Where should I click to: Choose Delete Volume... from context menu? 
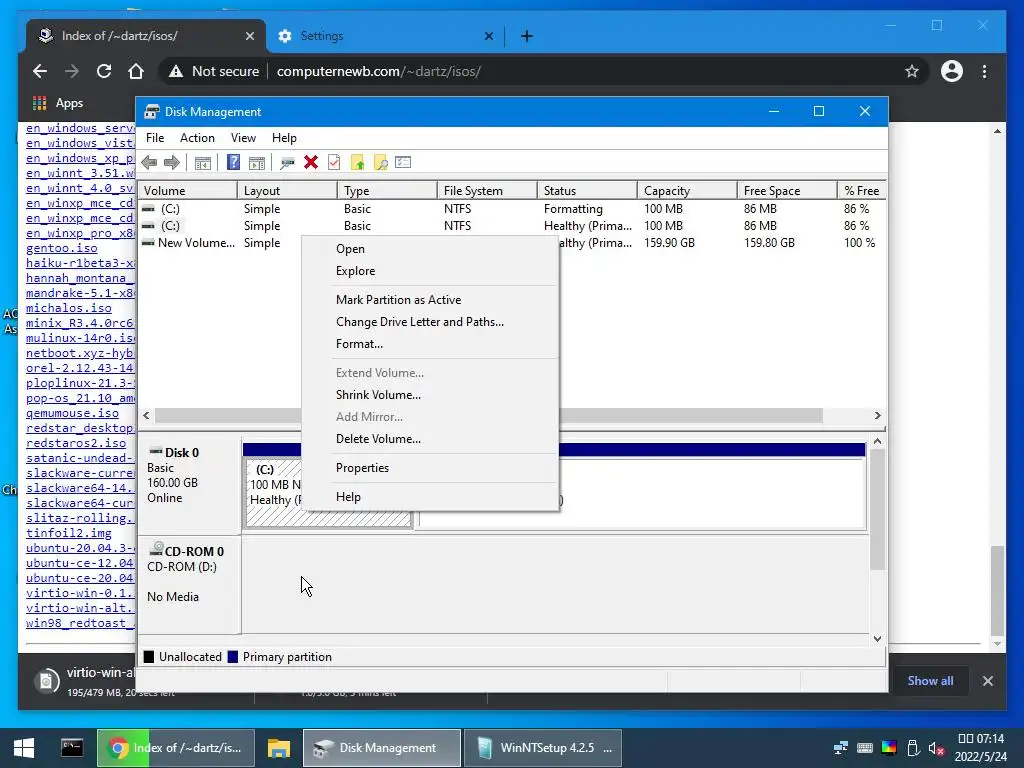click(430, 439)
